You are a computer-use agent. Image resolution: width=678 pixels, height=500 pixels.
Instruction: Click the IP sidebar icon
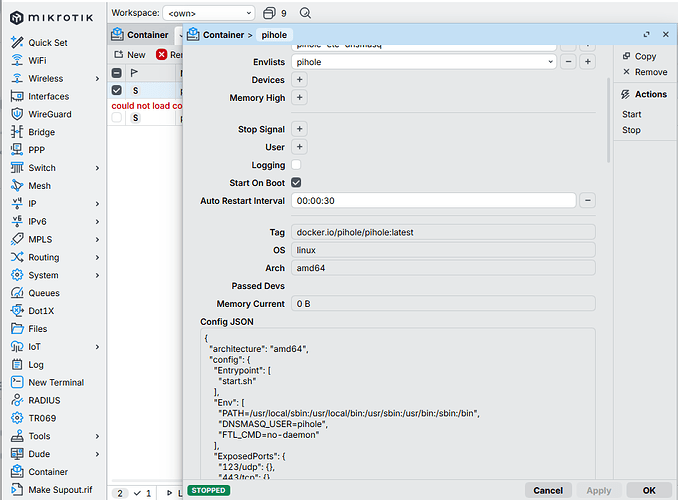coord(17,203)
